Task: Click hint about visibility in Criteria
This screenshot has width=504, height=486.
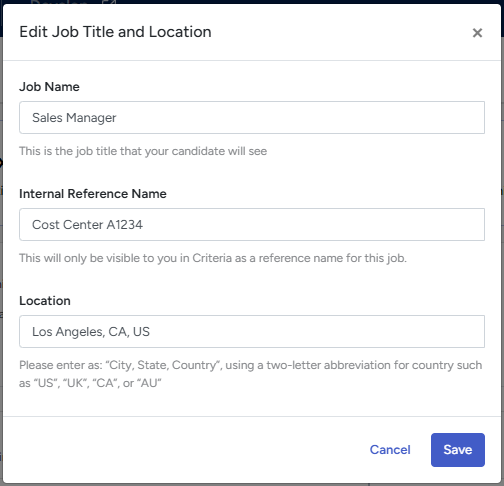Action: (213, 258)
